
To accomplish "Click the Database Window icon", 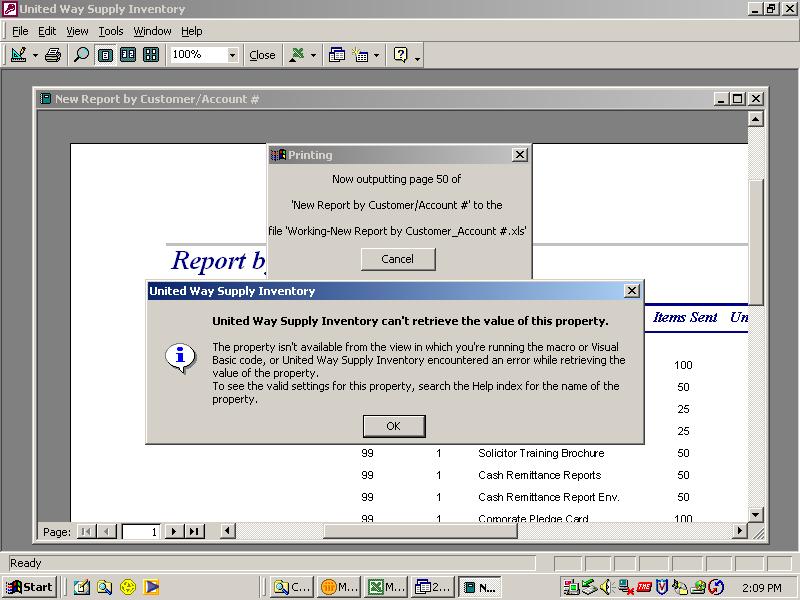I will (x=337, y=55).
